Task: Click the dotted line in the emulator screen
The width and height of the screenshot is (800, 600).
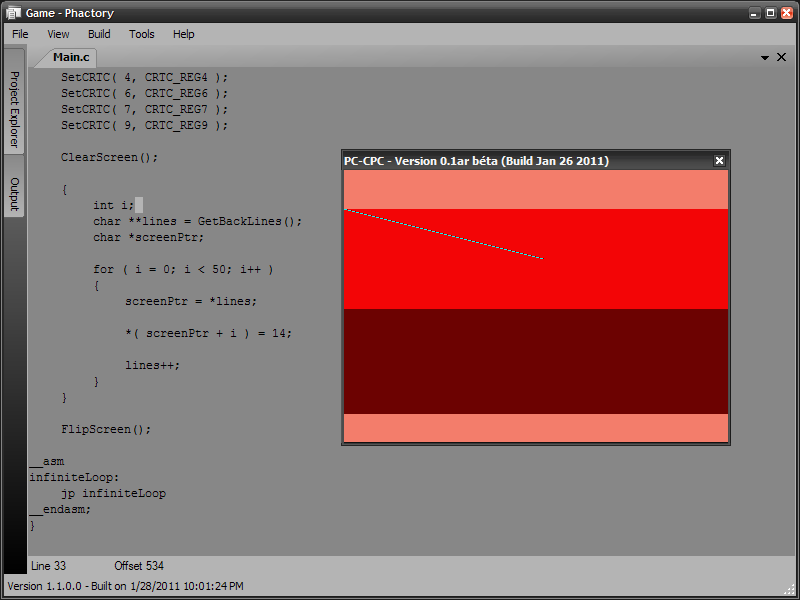Action: [x=444, y=234]
